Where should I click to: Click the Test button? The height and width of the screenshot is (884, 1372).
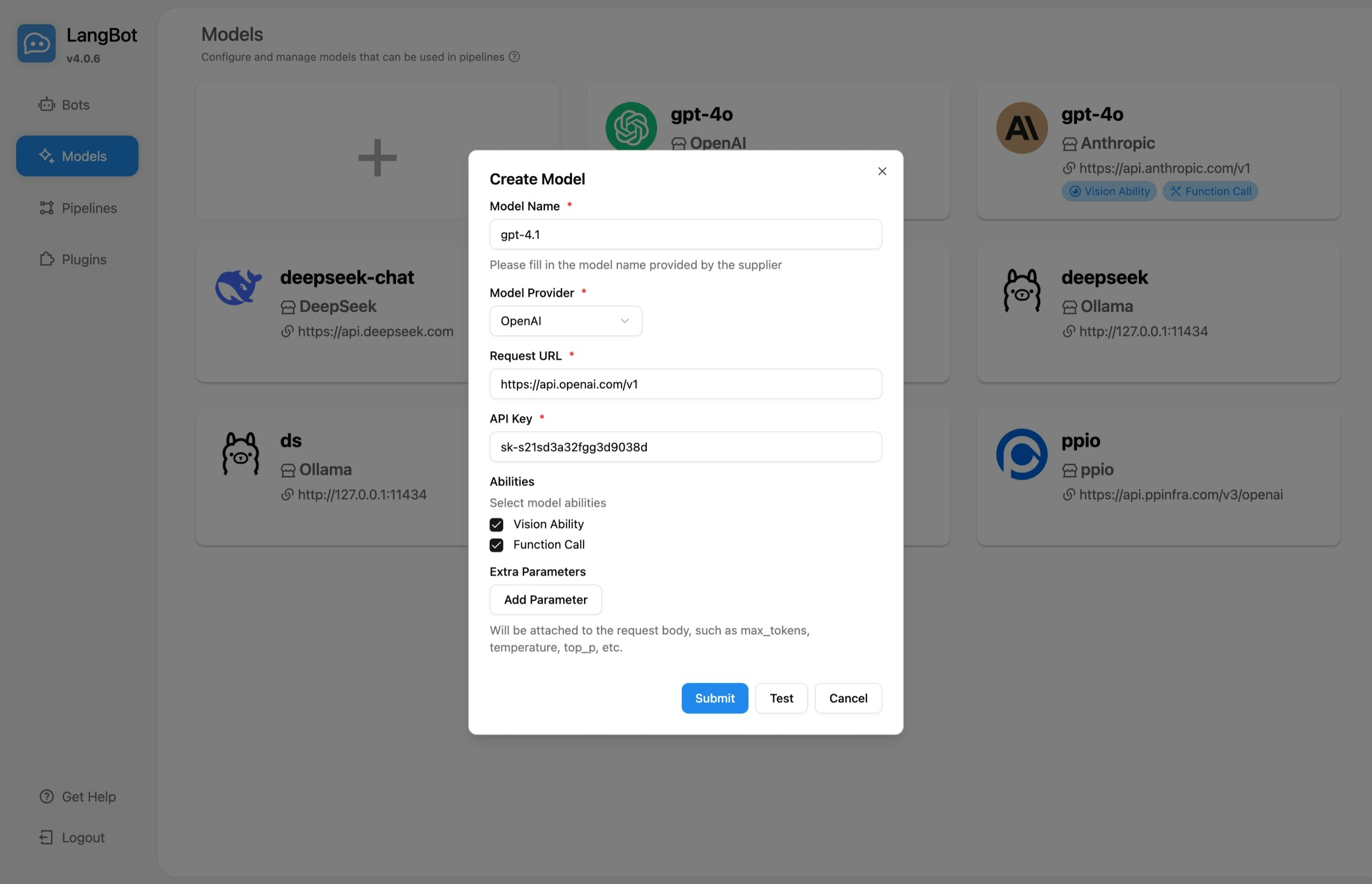(x=781, y=698)
